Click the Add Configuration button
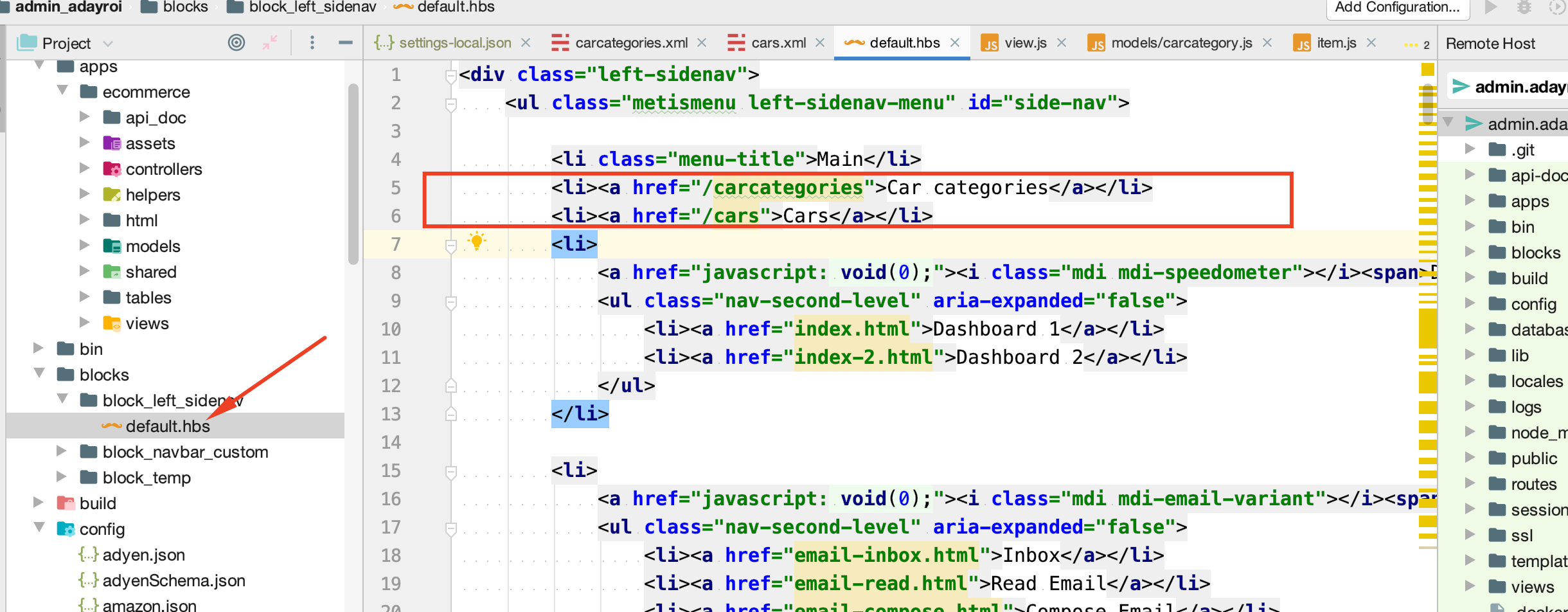This screenshot has width=1568, height=612. tap(1397, 8)
